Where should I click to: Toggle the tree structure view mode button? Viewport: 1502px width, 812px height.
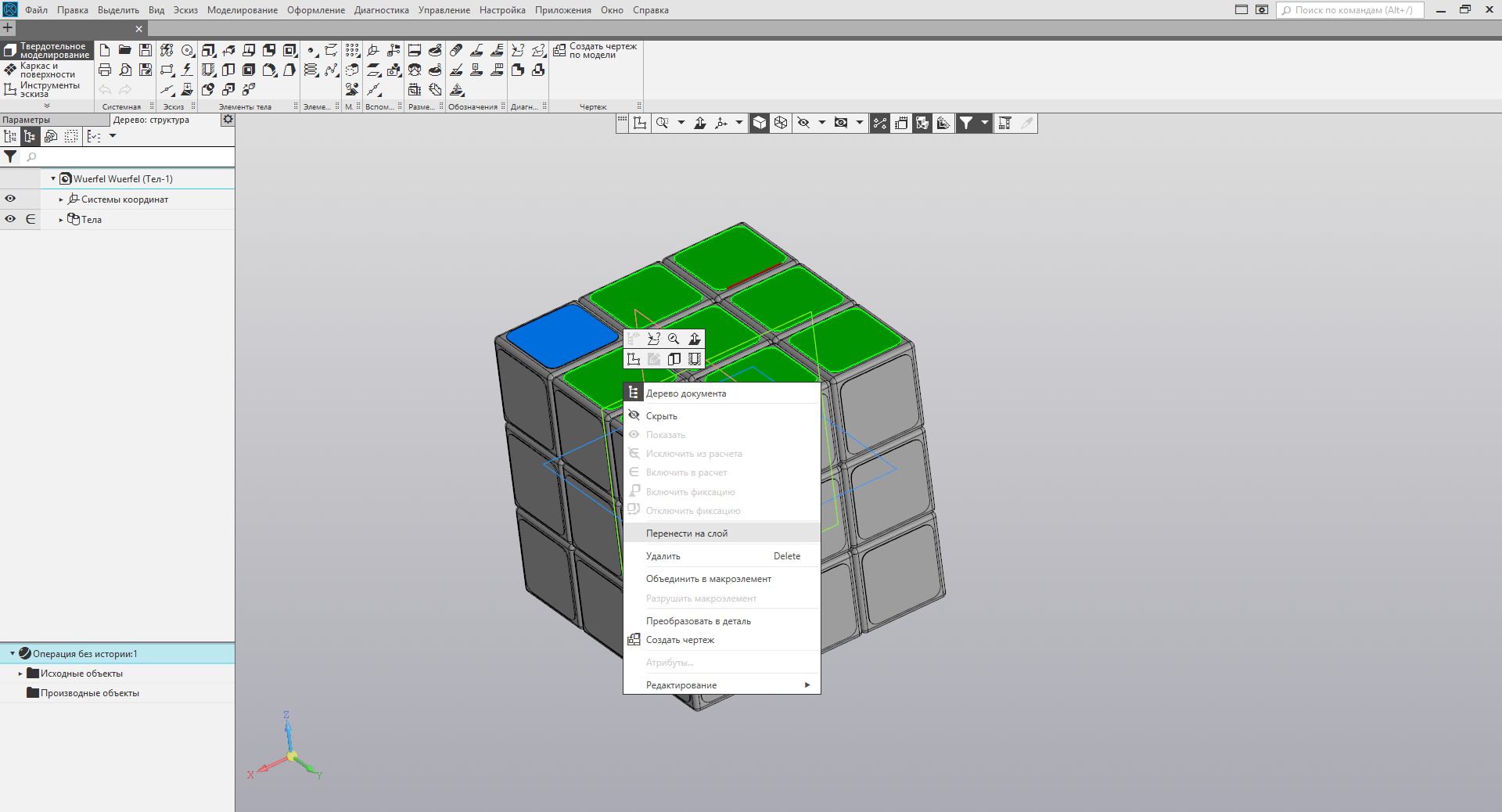(31, 137)
